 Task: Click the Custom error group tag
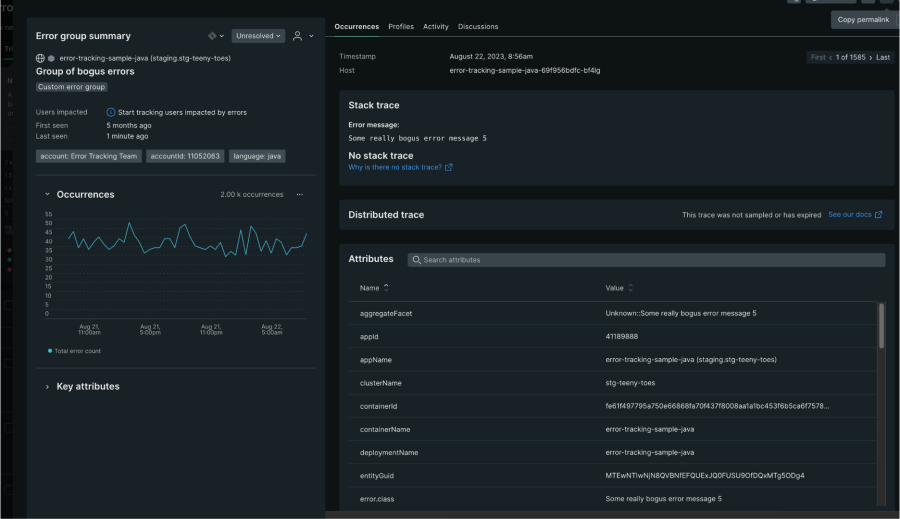pos(72,87)
